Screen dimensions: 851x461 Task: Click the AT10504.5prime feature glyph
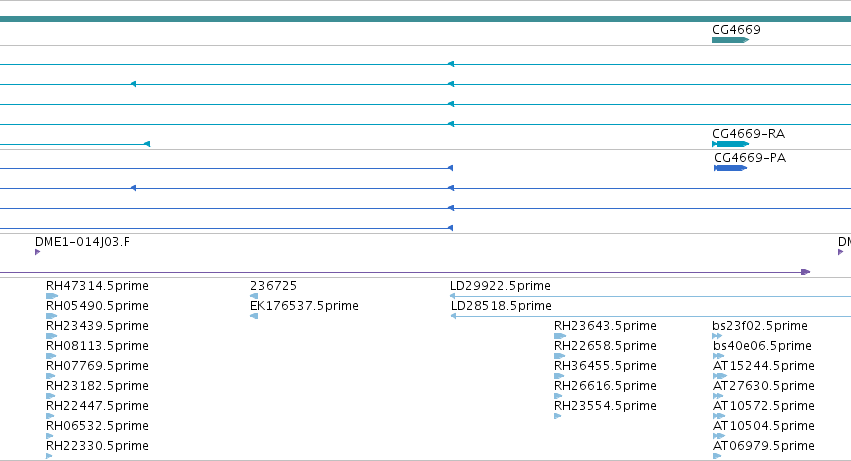(719, 436)
